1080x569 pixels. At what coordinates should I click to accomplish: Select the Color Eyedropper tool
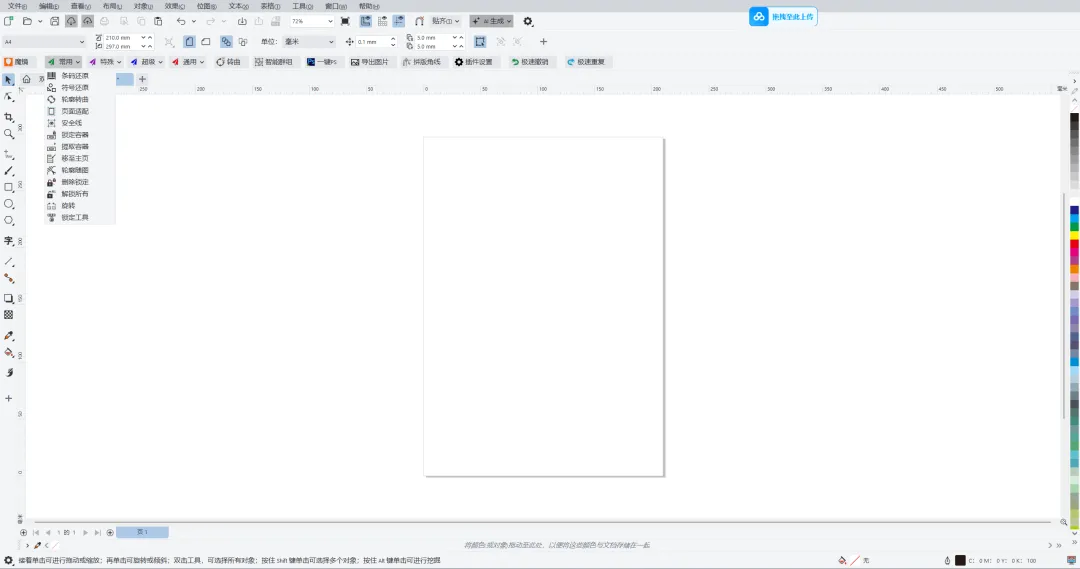(x=8, y=335)
